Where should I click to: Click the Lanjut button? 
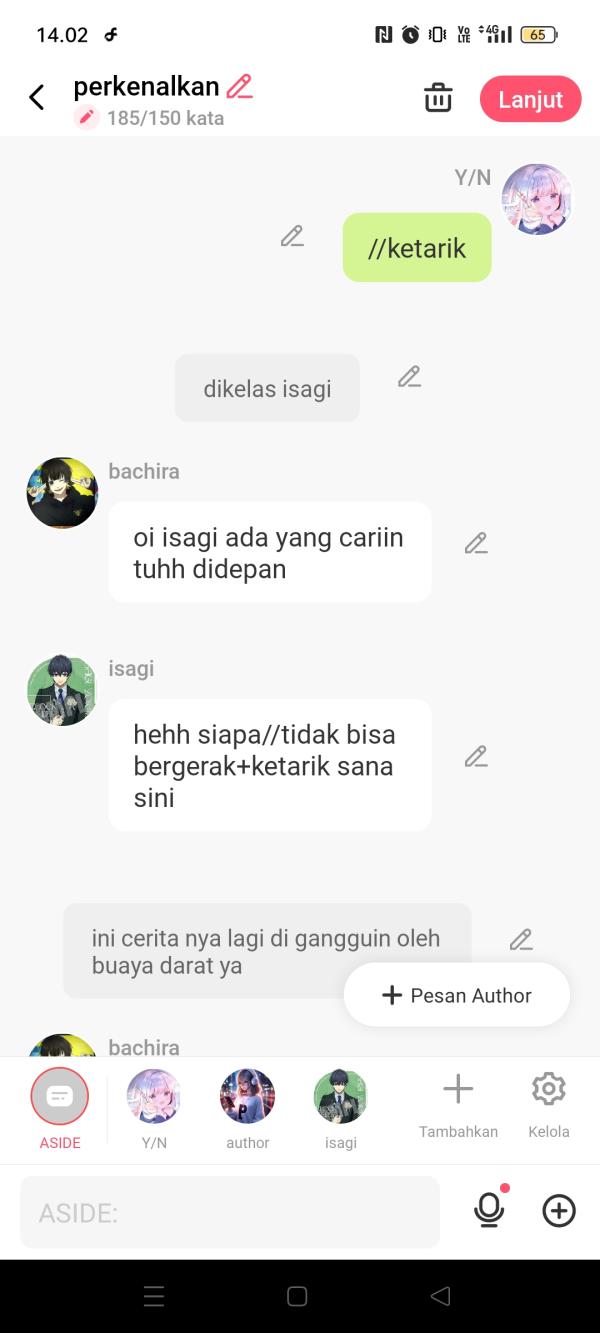(x=531, y=99)
